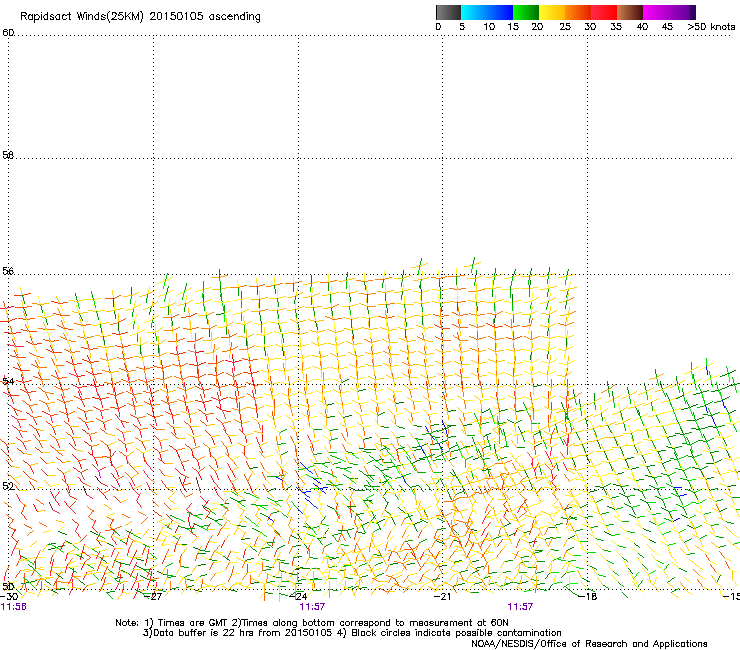Click the longitude label -27

tap(153, 597)
